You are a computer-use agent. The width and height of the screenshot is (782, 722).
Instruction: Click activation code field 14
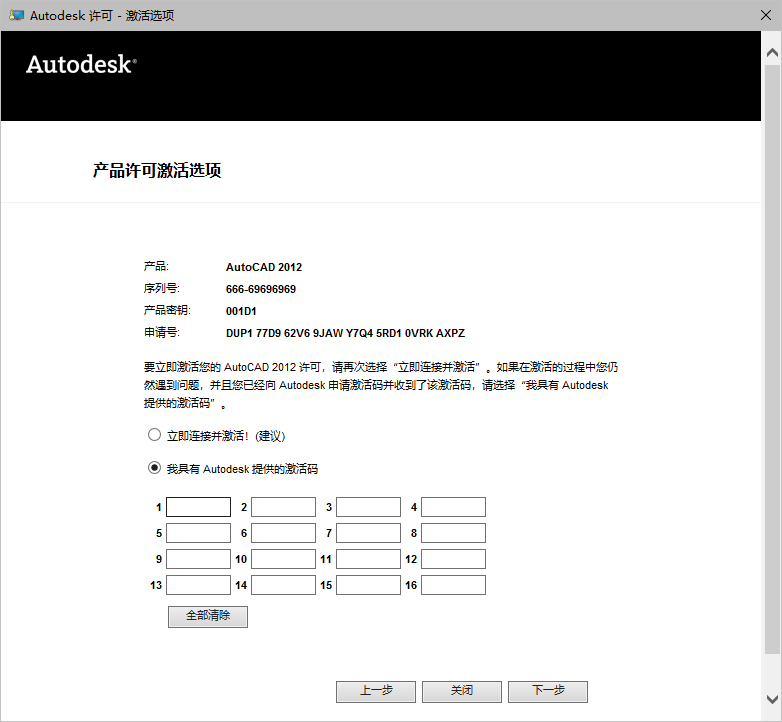coord(283,585)
